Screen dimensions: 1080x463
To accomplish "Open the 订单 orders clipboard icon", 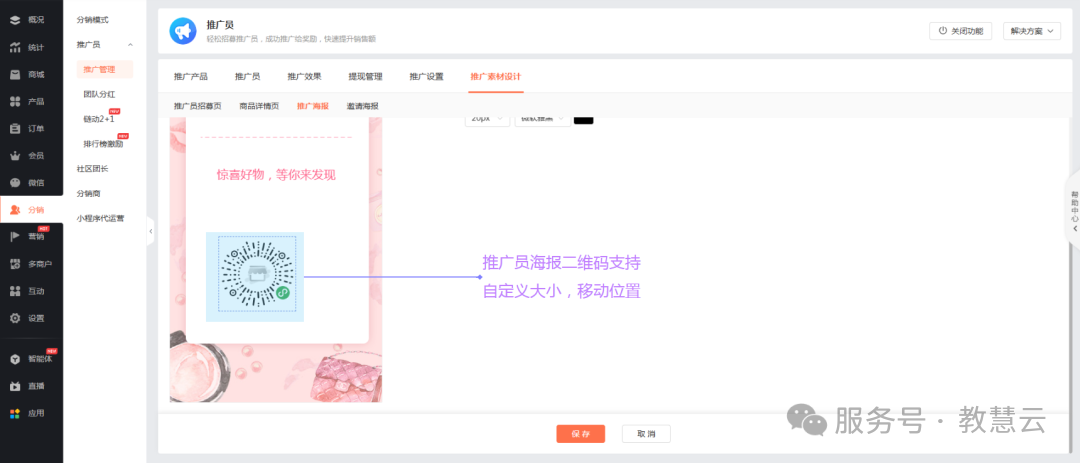I will tap(14, 128).
